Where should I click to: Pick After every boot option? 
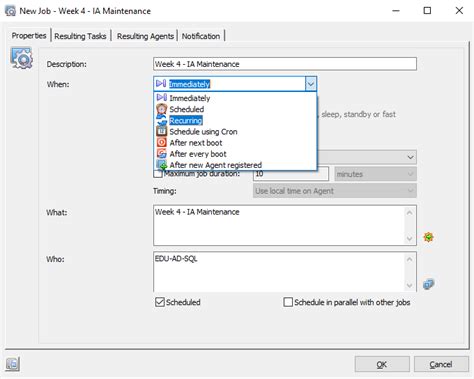coord(198,154)
